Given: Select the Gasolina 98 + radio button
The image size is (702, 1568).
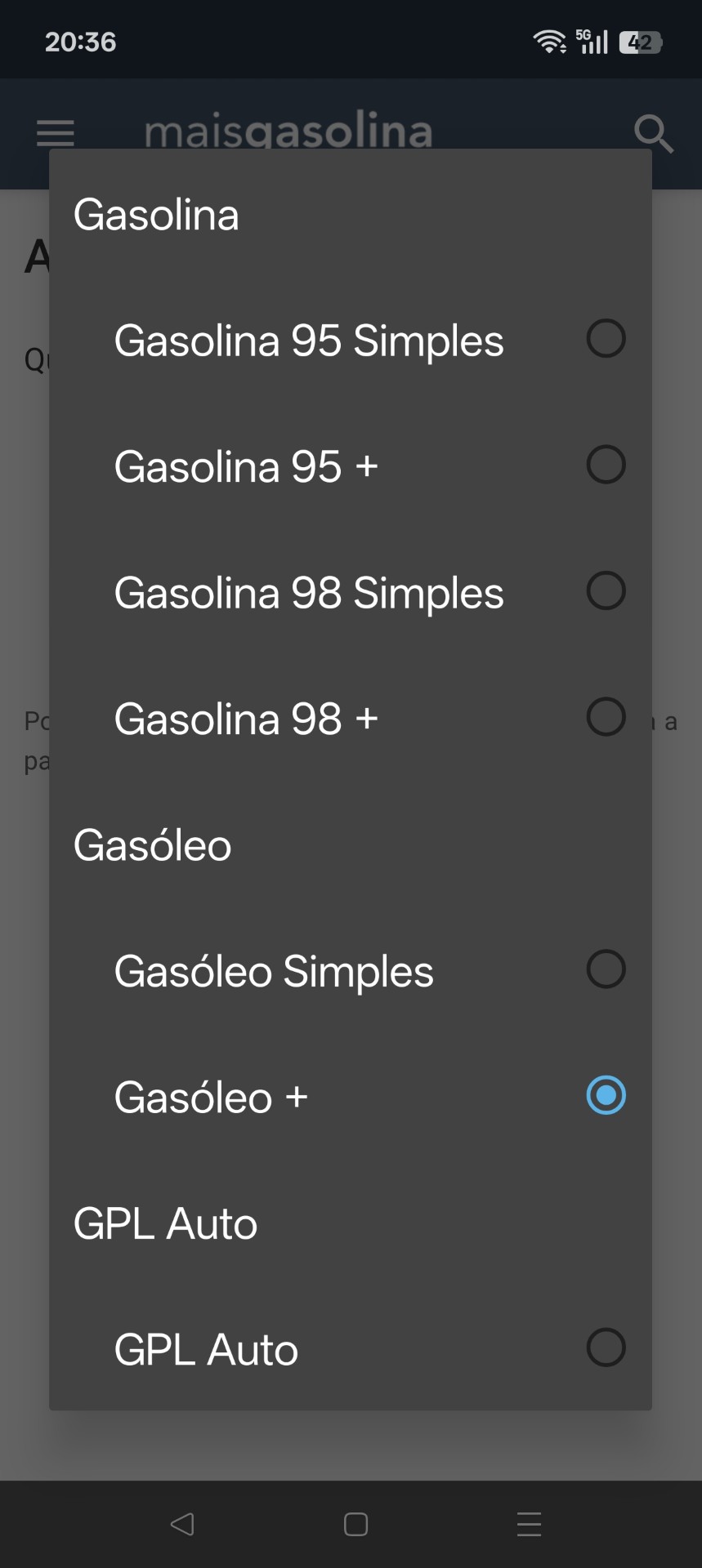Looking at the screenshot, I should click(606, 717).
